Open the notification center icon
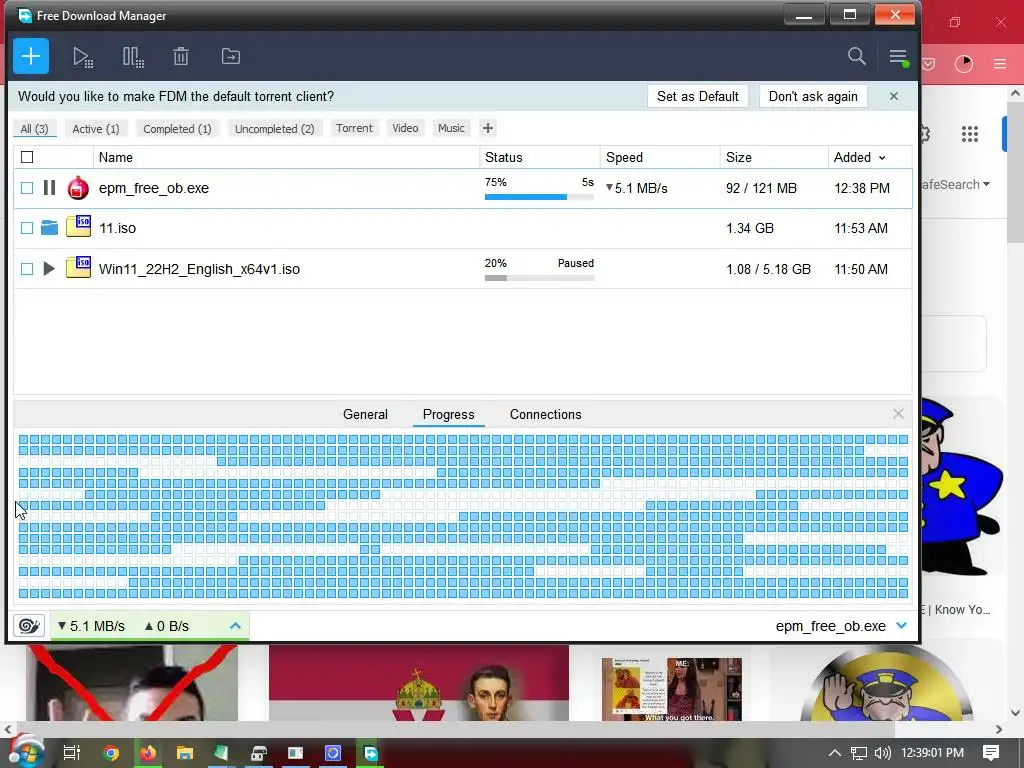The width and height of the screenshot is (1024, 768). [x=991, y=753]
